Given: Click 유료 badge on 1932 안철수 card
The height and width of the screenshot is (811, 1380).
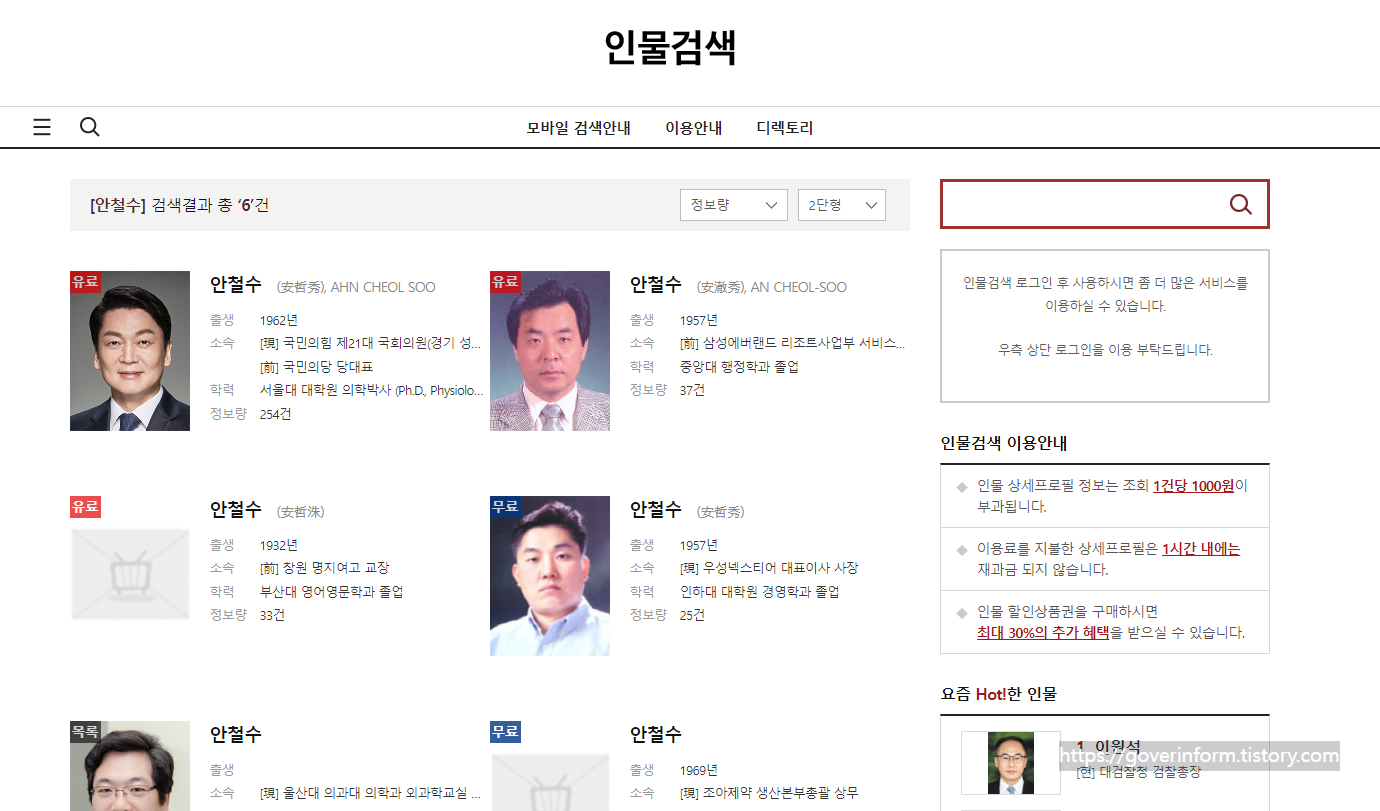Looking at the screenshot, I should (x=85, y=507).
